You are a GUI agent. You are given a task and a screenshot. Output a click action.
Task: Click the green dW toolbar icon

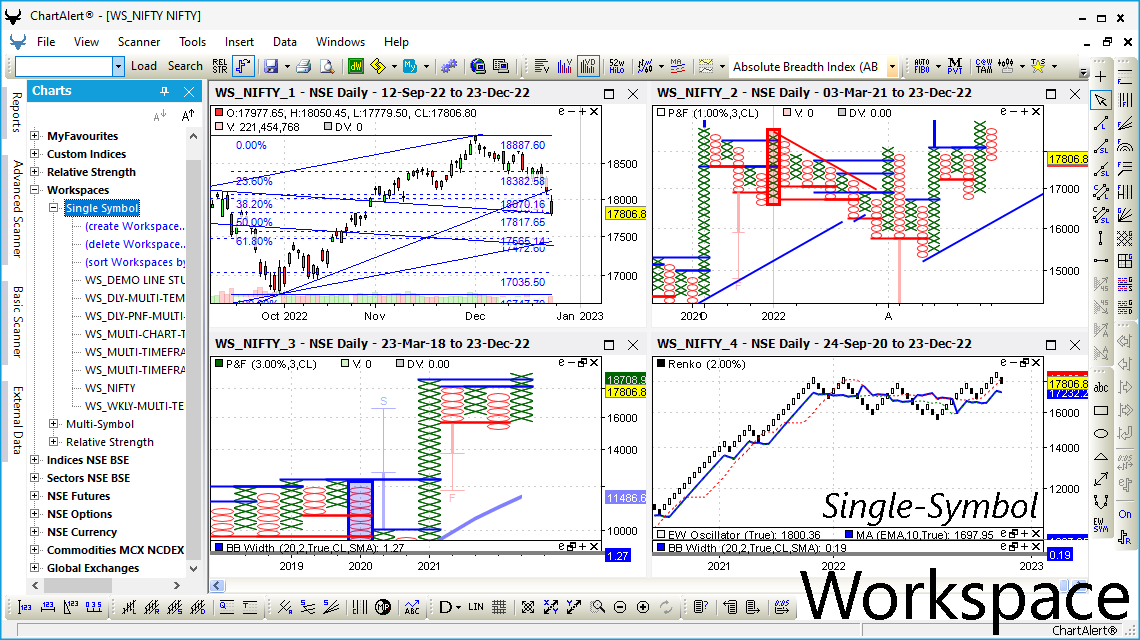click(x=356, y=66)
